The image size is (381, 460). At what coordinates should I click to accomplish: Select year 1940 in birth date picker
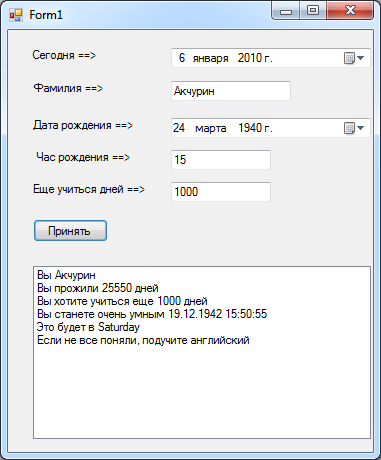click(x=250, y=128)
